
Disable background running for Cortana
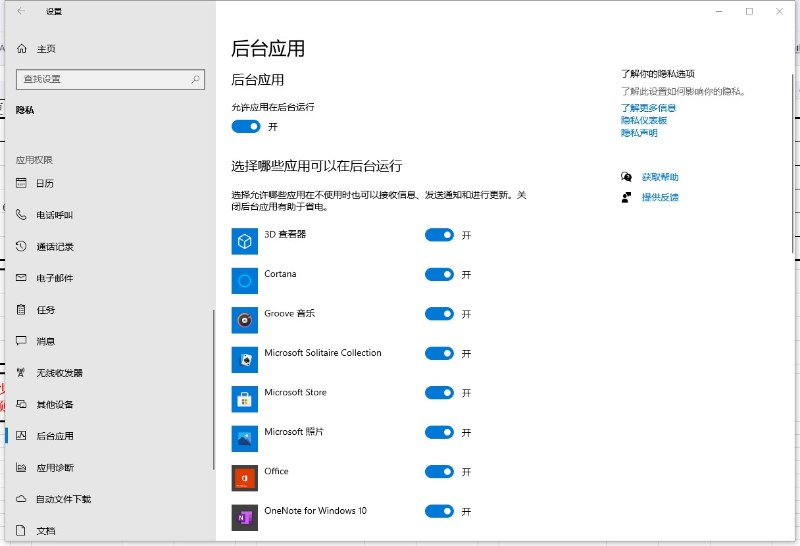(x=439, y=274)
